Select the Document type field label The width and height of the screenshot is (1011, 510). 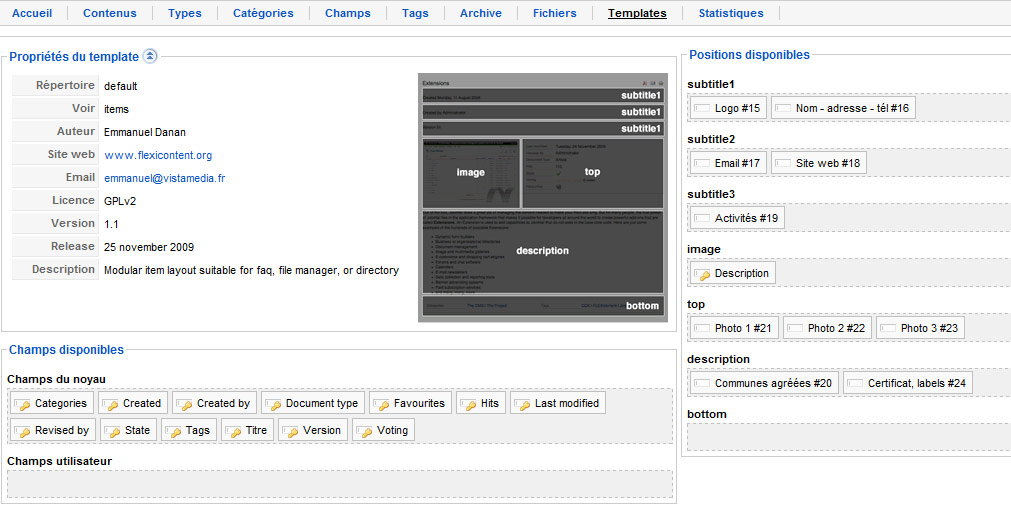[322, 403]
